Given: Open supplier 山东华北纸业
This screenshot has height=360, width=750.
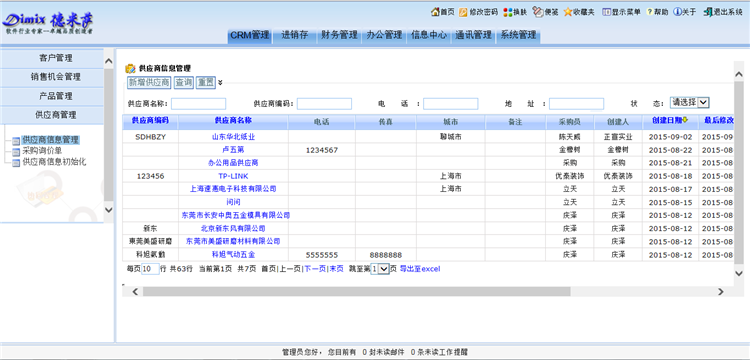Looking at the screenshot, I should pos(233,137).
